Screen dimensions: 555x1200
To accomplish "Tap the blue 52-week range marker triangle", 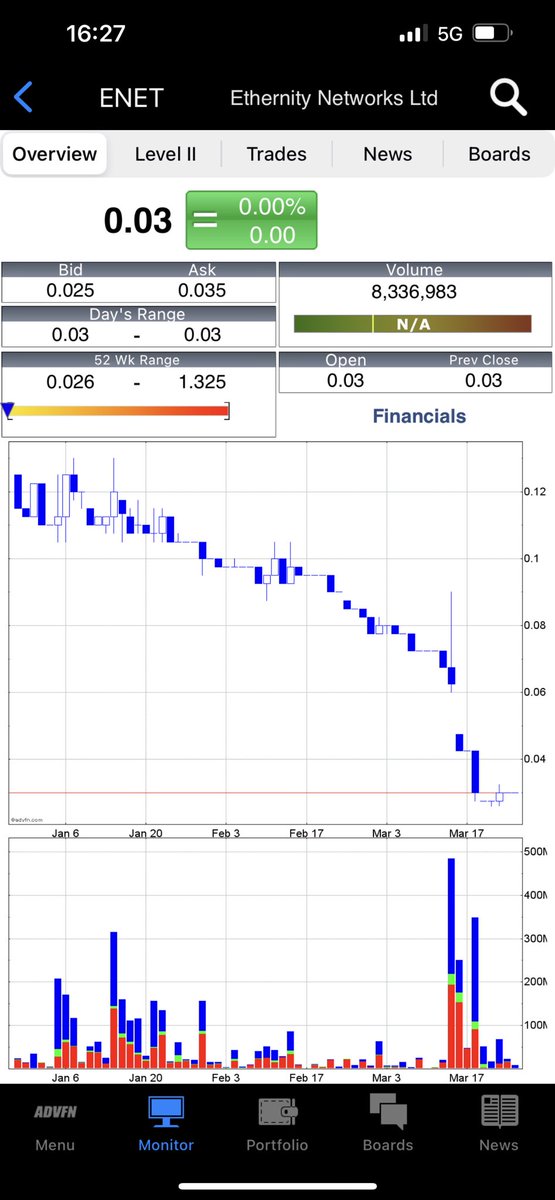I will (8, 409).
